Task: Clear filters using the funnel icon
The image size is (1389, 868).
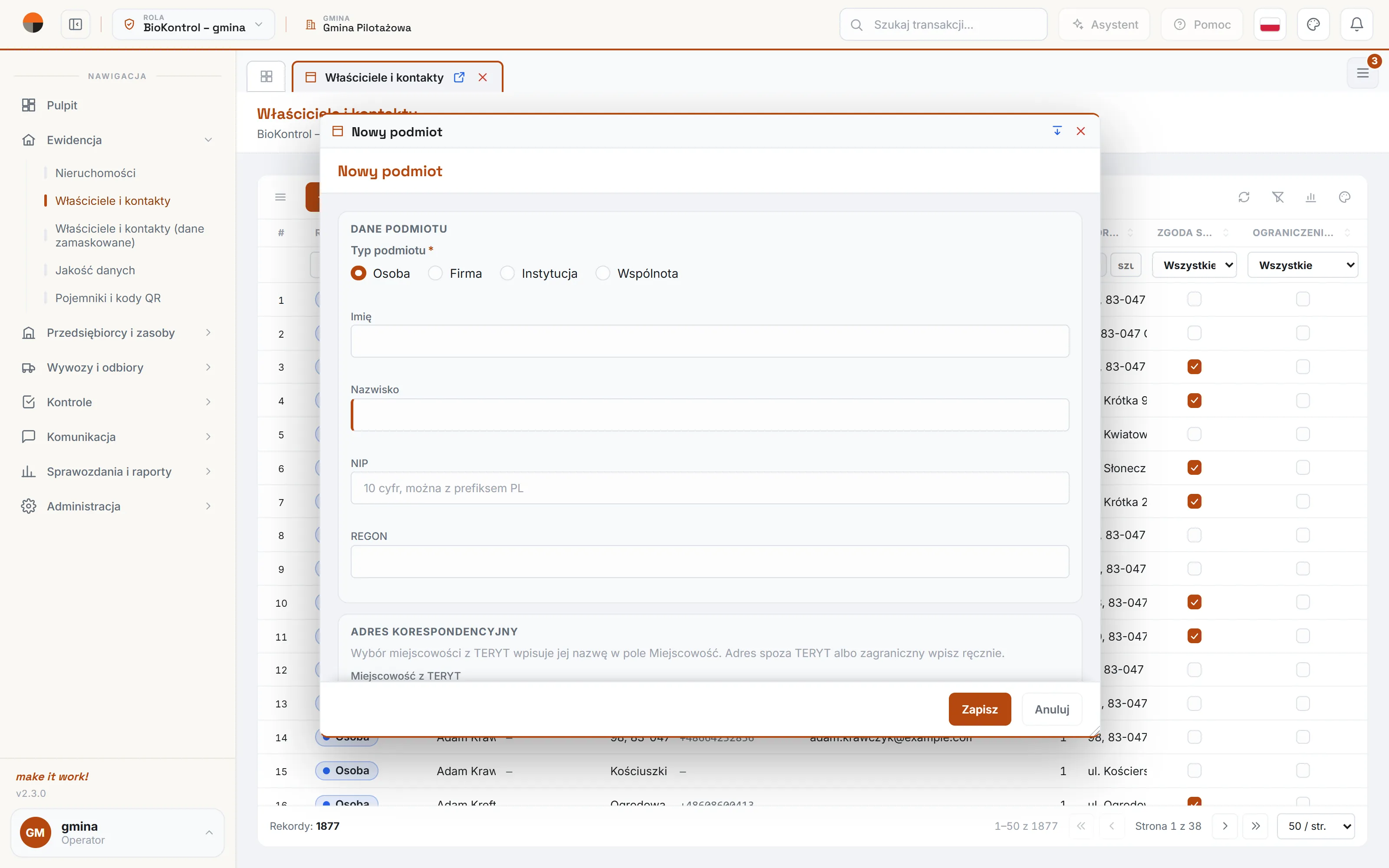Action: coord(1277,197)
